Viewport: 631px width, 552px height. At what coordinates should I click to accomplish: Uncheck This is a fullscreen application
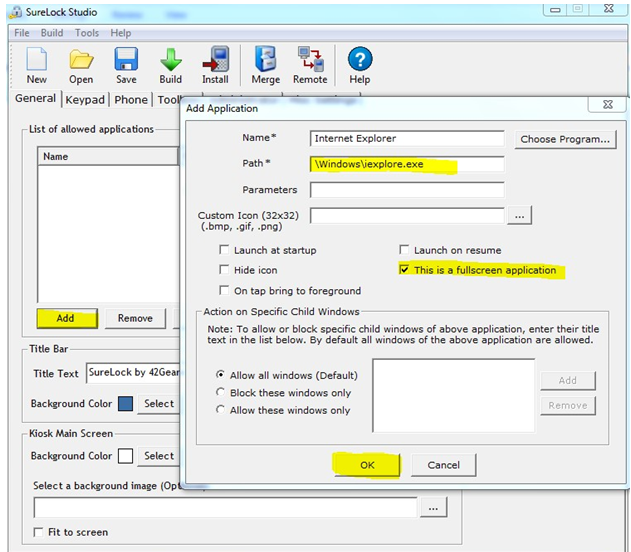pos(404,270)
